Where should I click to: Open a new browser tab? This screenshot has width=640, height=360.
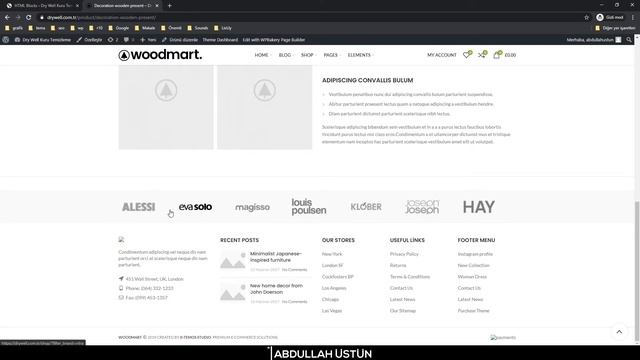click(x=169, y=6)
